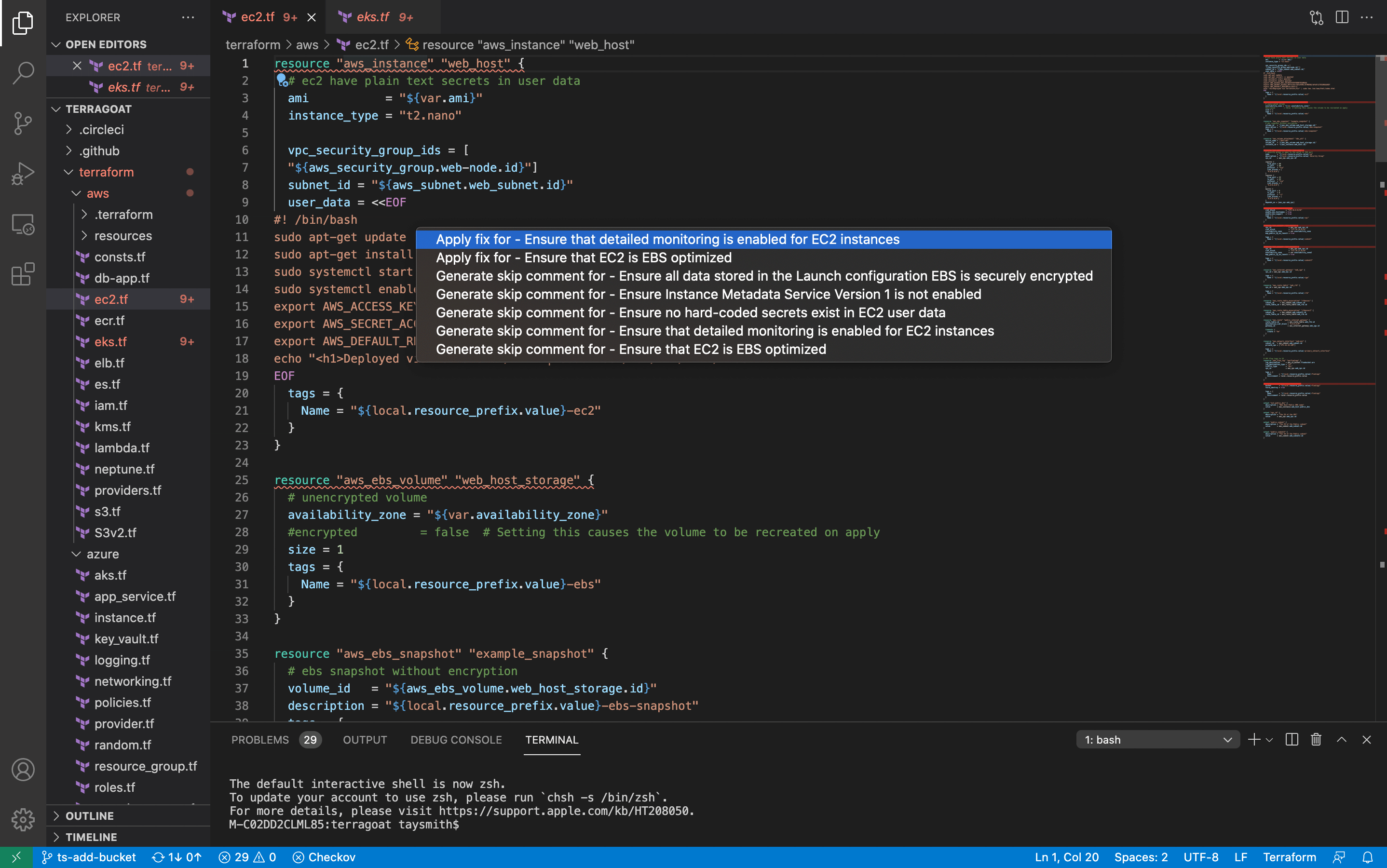The image size is (1387, 868).
Task: Open the '1: bash' terminal dropdown
Action: point(1157,739)
